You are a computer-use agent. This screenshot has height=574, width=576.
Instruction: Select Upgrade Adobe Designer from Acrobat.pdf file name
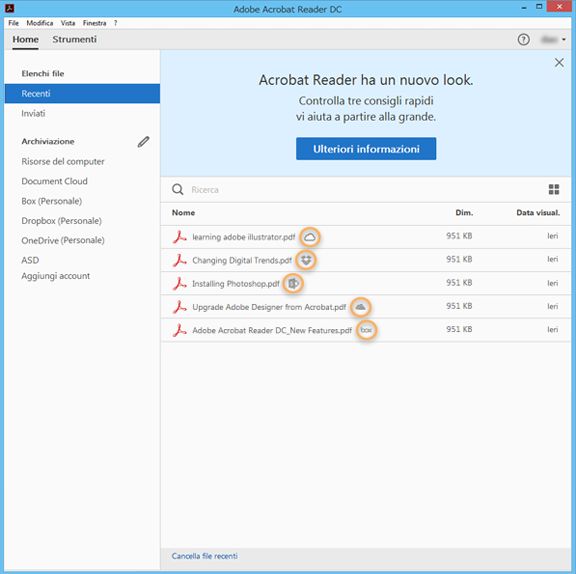click(269, 307)
